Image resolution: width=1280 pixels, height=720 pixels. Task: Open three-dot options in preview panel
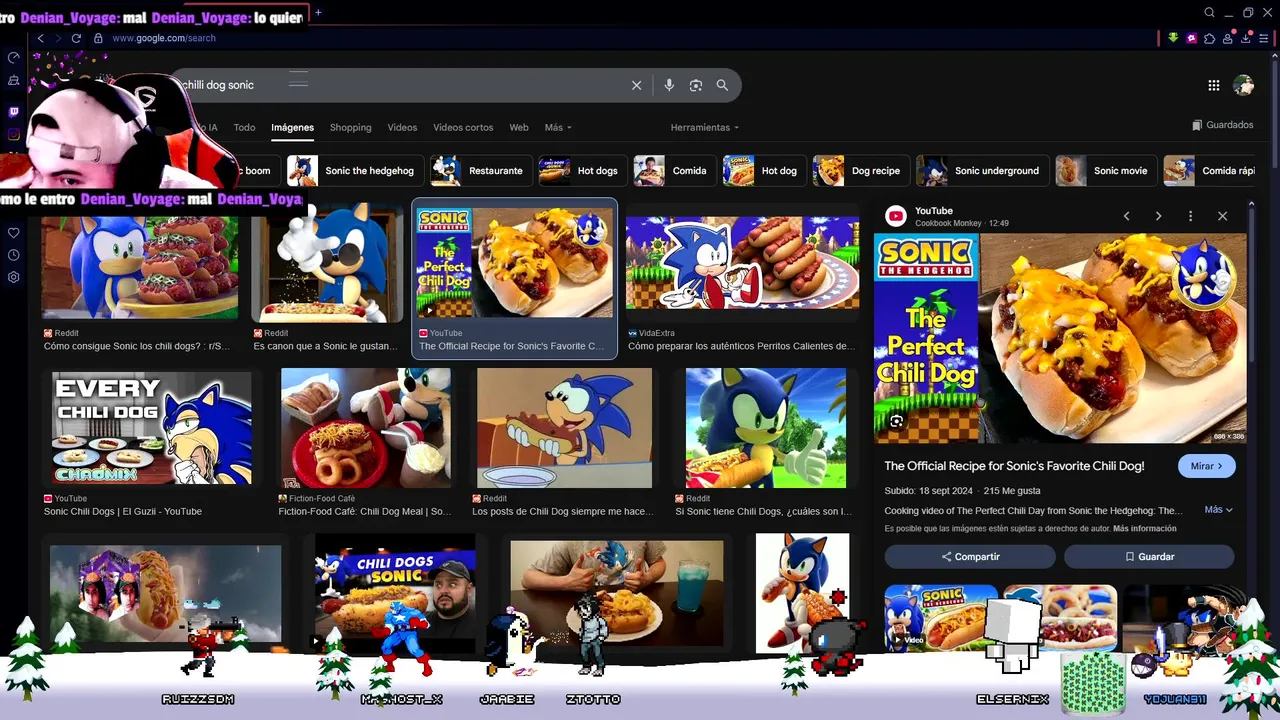(x=1190, y=216)
